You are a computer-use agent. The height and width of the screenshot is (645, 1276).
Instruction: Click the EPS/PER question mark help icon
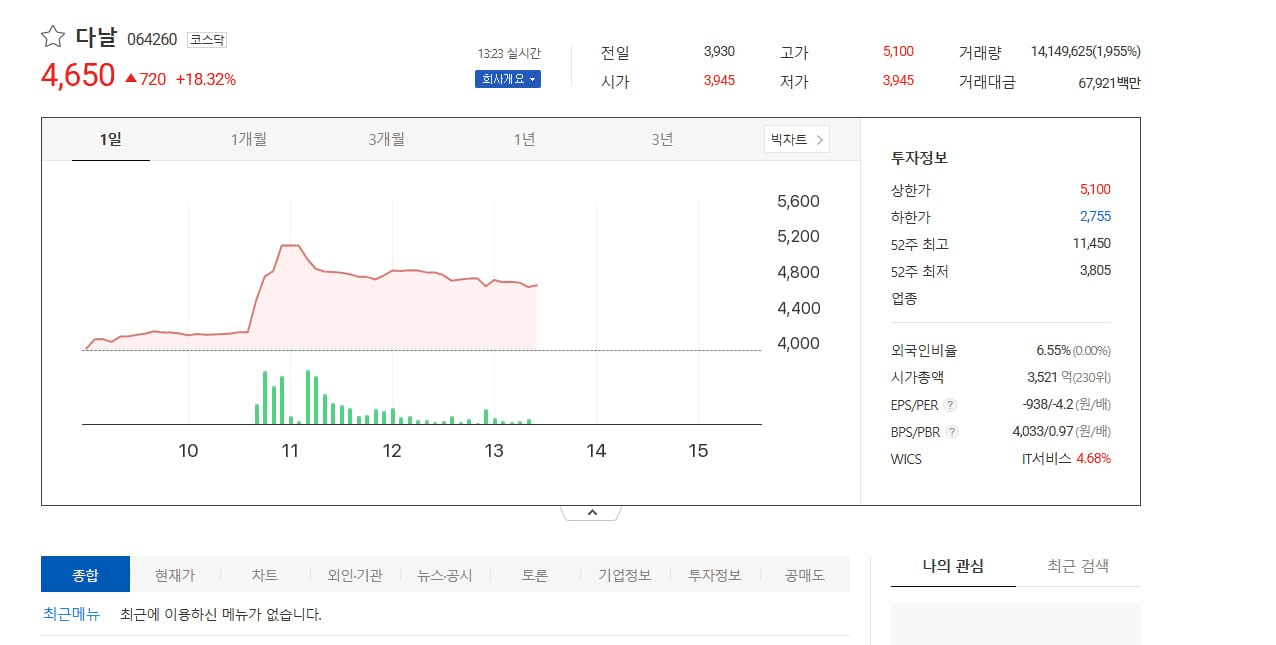click(950, 405)
